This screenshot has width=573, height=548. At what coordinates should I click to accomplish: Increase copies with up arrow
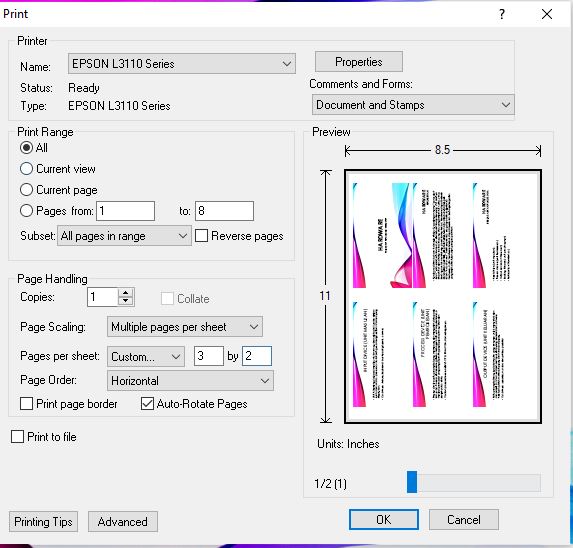(x=126, y=293)
